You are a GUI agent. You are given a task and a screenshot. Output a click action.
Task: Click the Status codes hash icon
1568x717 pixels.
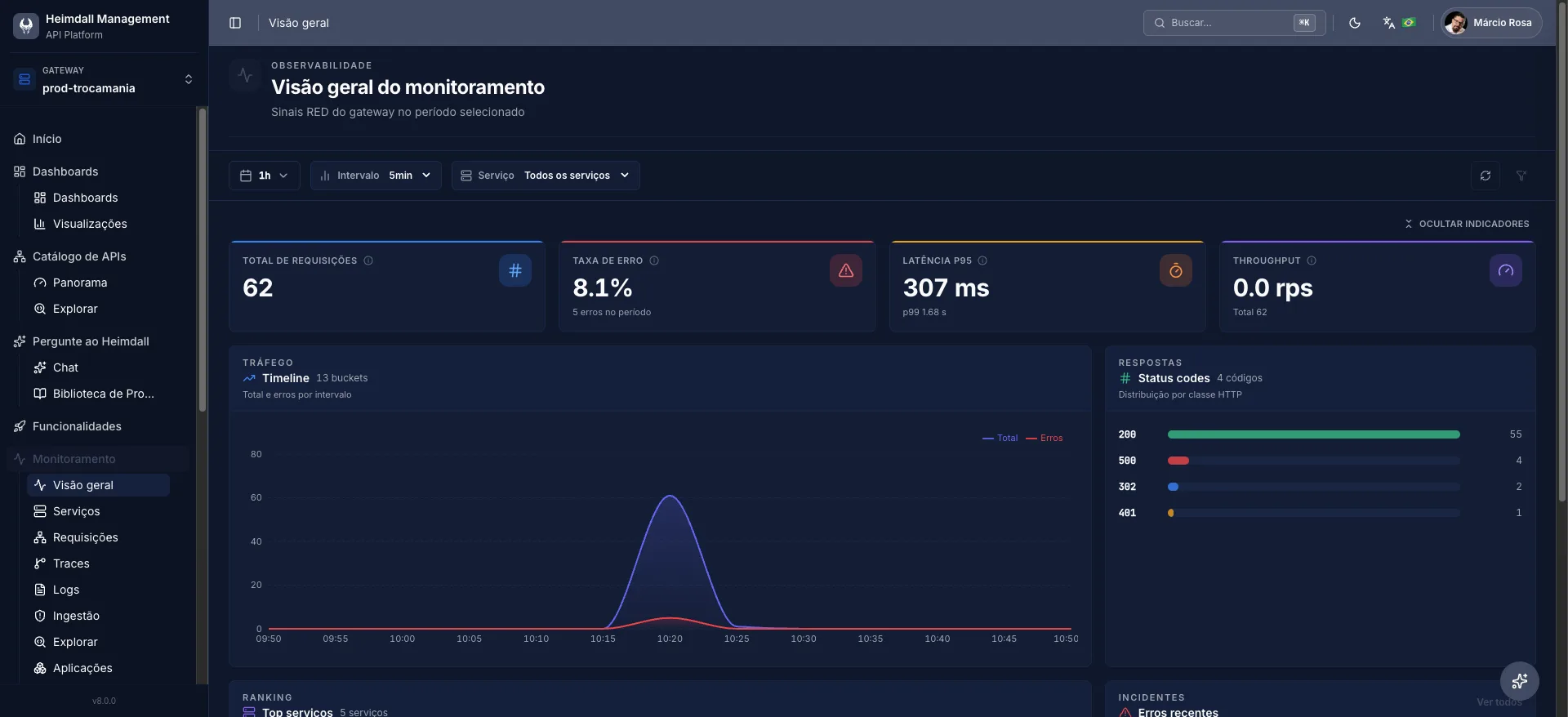[1125, 378]
